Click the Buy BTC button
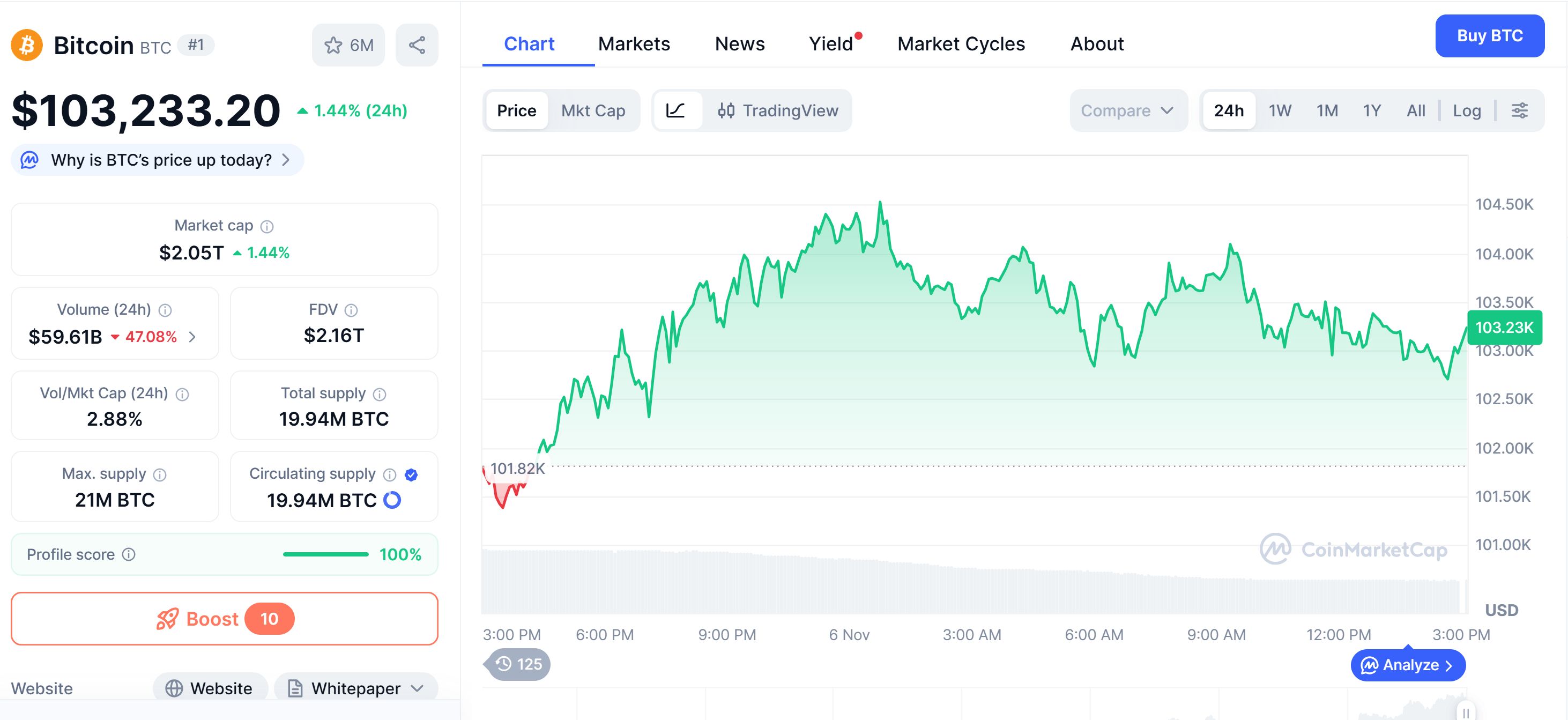 [1489, 36]
